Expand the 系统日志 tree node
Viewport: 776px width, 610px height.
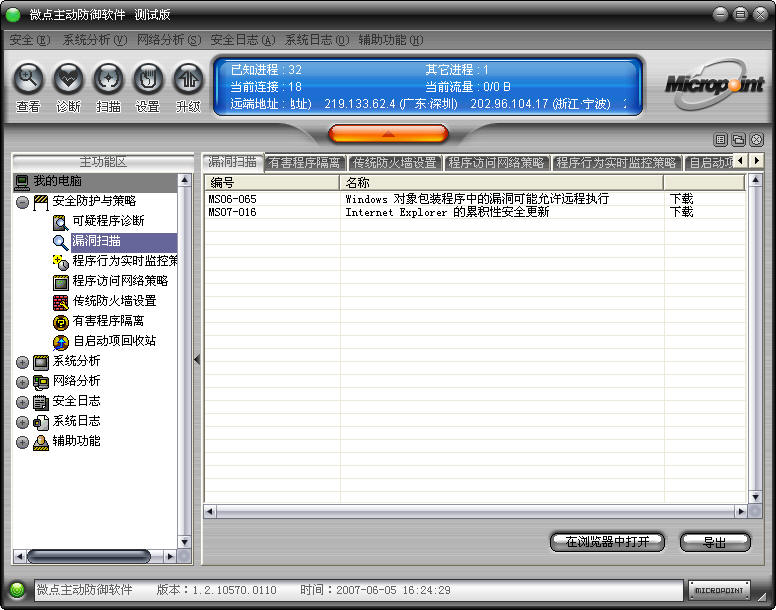(22, 422)
